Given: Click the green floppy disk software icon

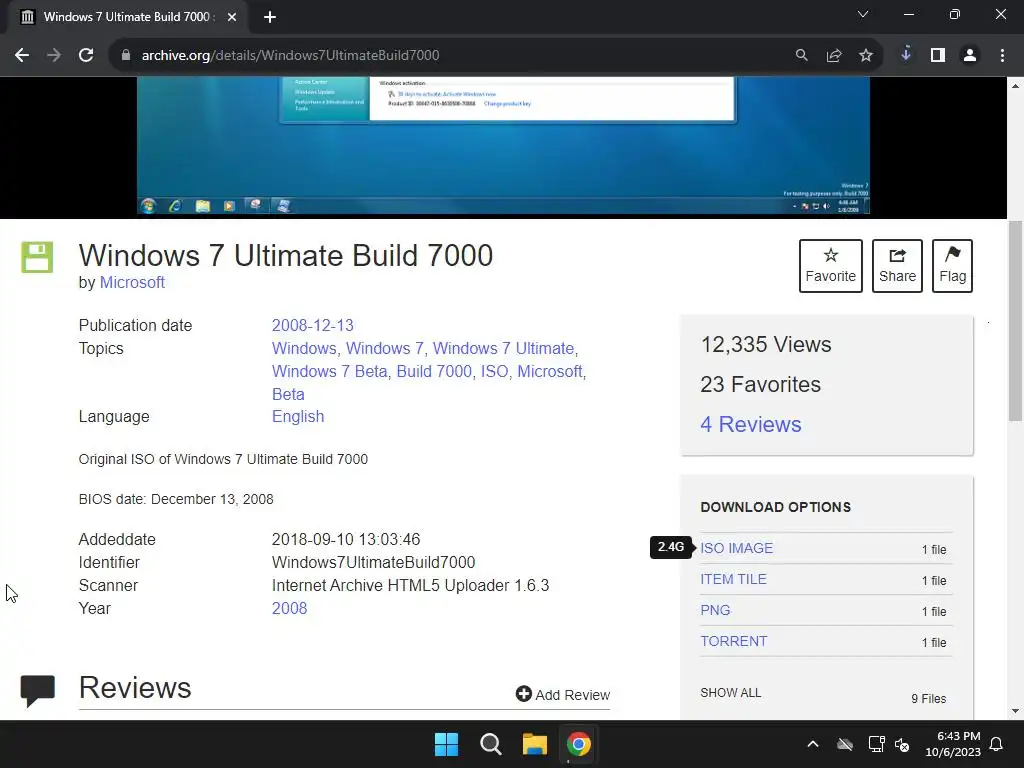Looking at the screenshot, I should pos(37,257).
